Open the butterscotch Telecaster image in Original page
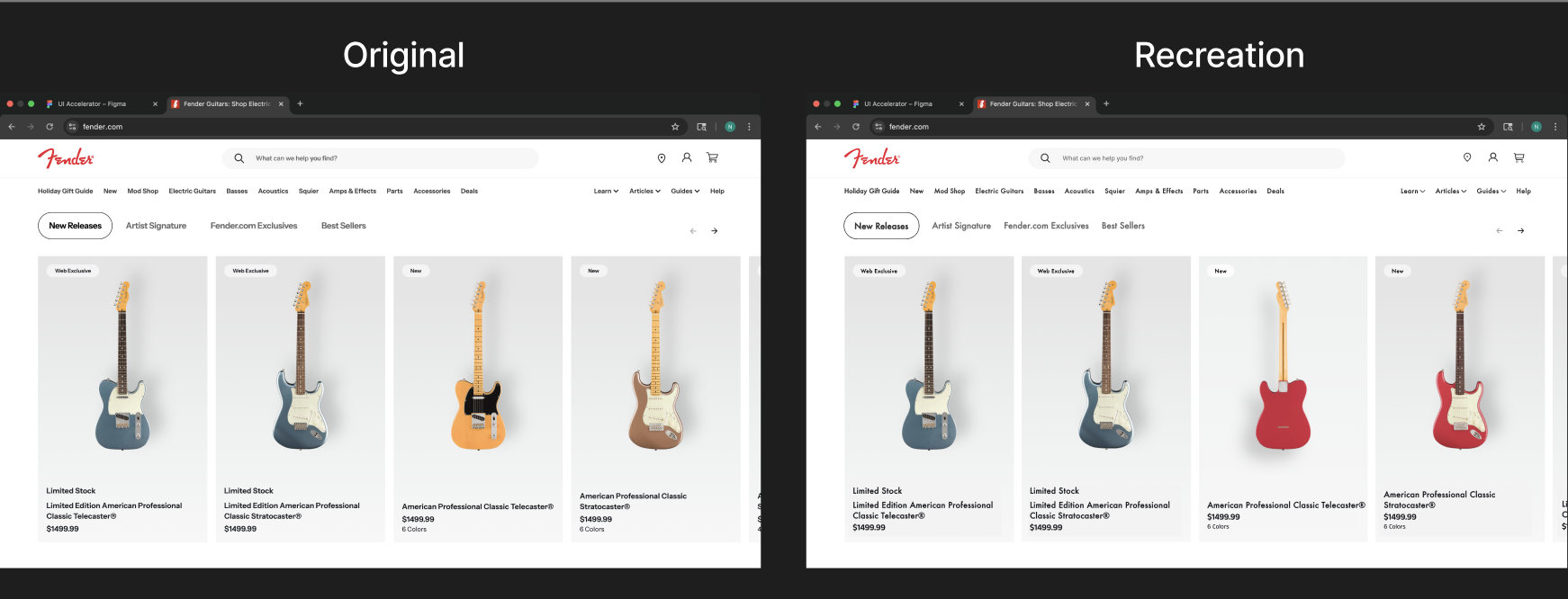The height and width of the screenshot is (599, 1568). coord(477,366)
